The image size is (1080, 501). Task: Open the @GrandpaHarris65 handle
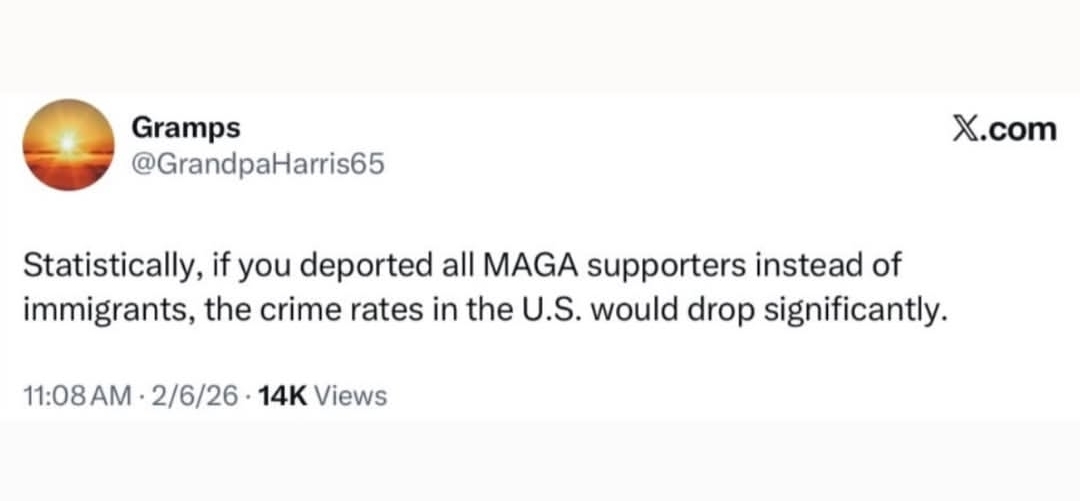[x=257, y=163]
